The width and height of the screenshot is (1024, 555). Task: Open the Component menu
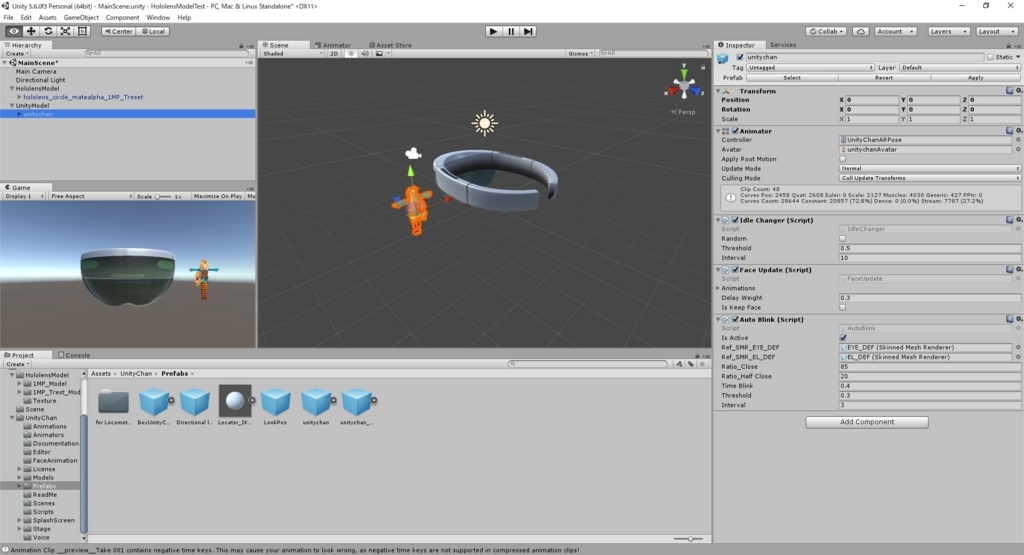click(122, 18)
